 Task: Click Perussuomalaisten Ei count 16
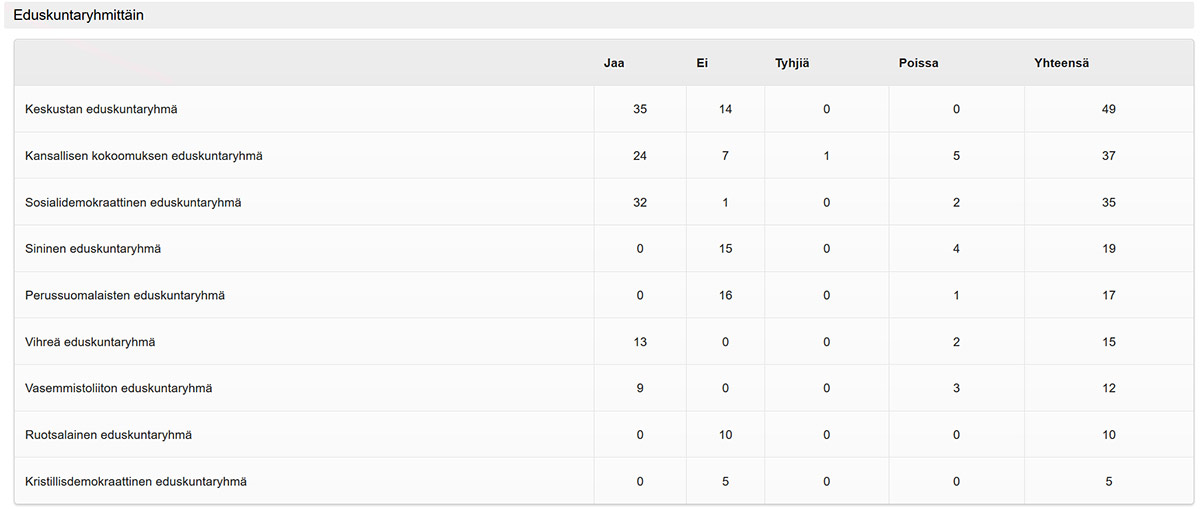(725, 295)
